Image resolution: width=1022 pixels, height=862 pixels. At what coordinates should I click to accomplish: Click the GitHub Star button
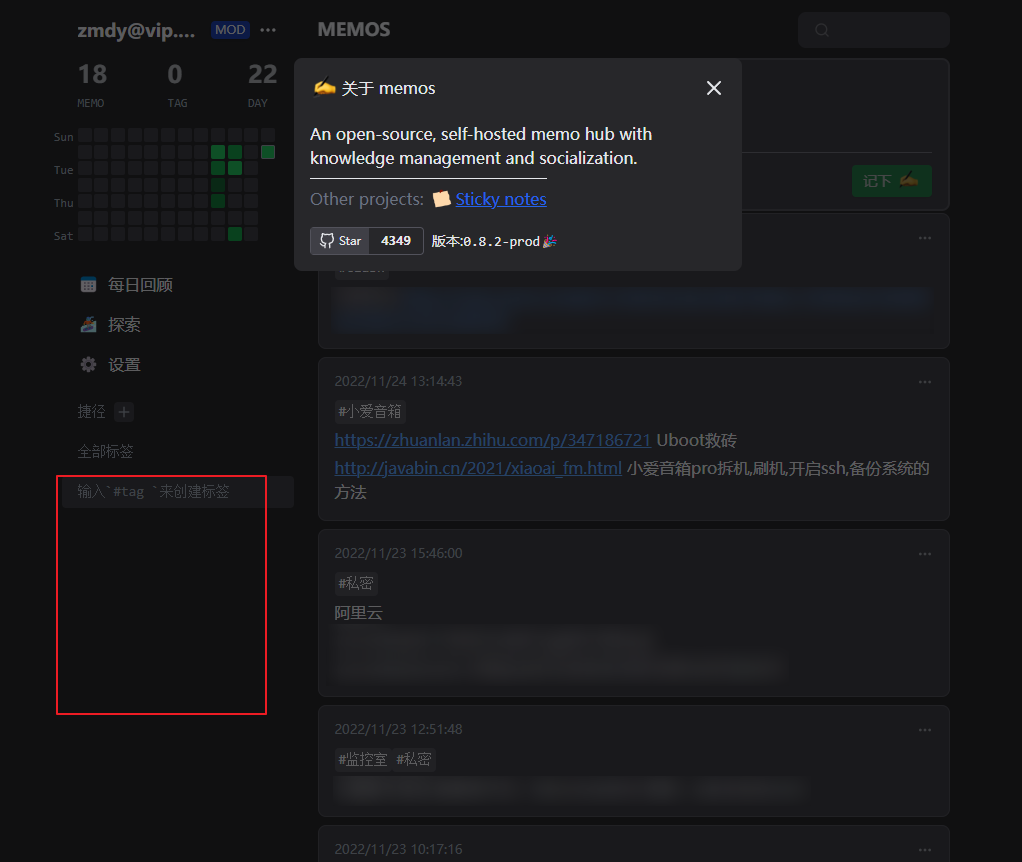[340, 241]
